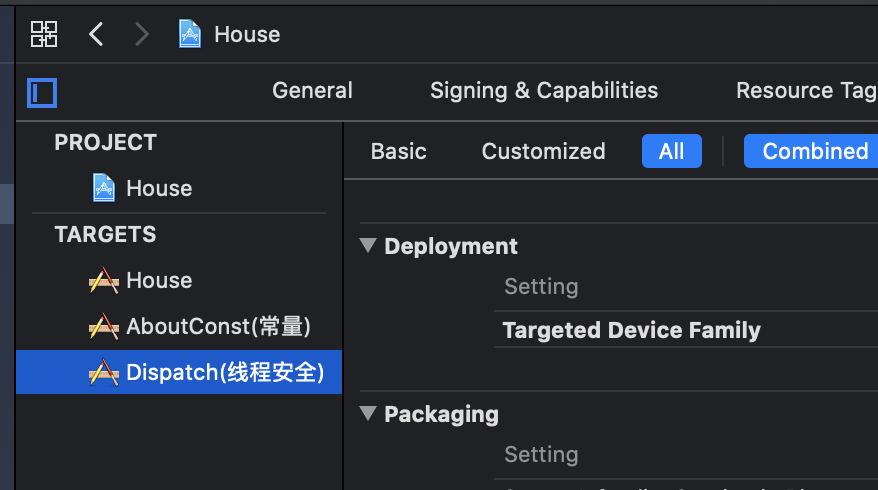Click the House project icon under PROJECT
Screen dimensions: 878x490
[104, 188]
